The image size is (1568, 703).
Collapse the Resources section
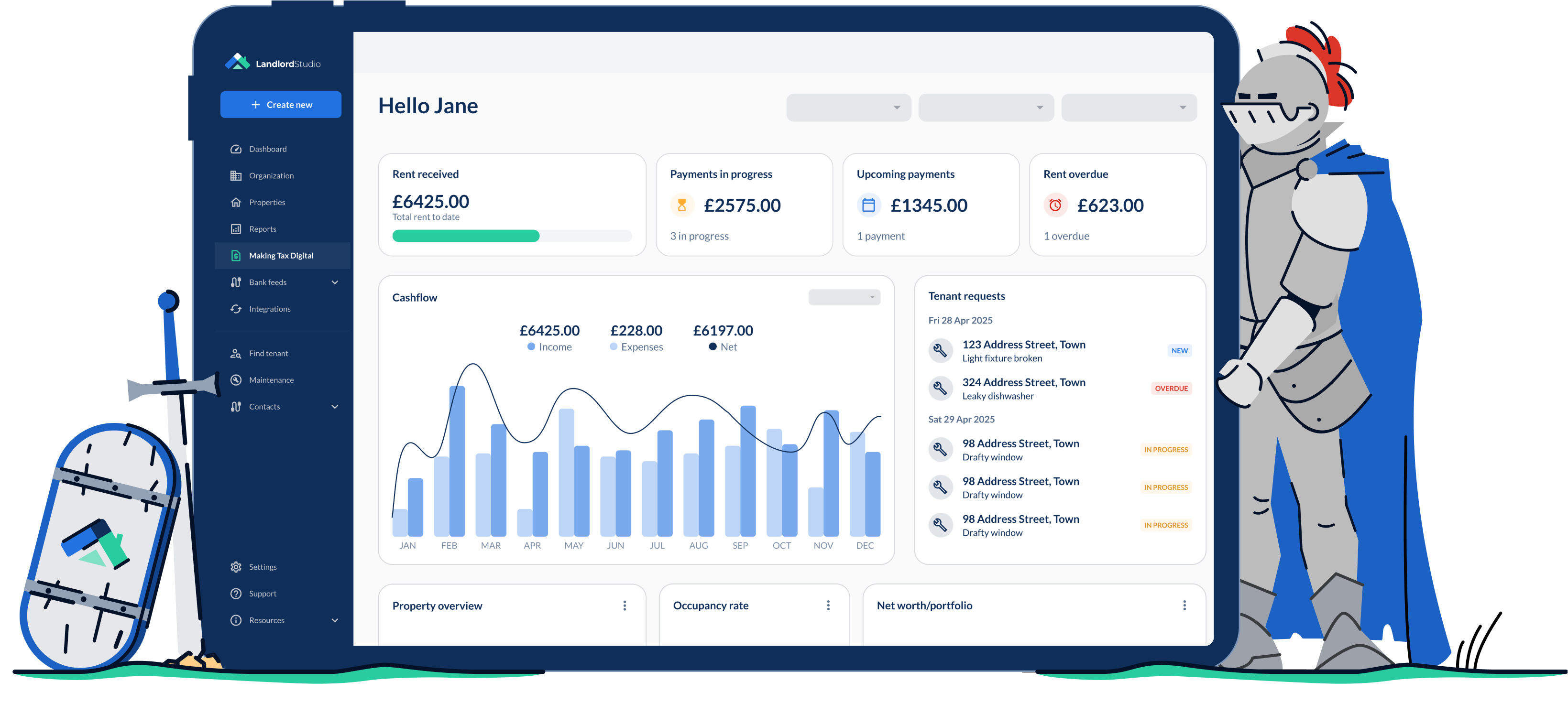(x=335, y=620)
